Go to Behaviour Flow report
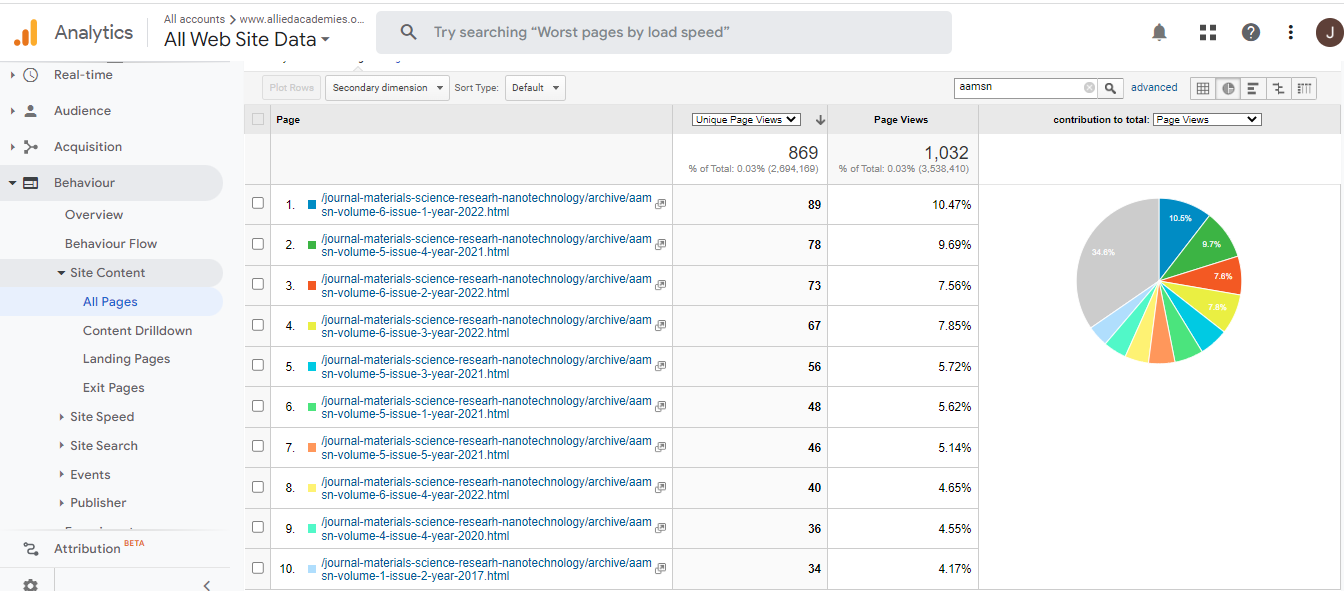 111,244
